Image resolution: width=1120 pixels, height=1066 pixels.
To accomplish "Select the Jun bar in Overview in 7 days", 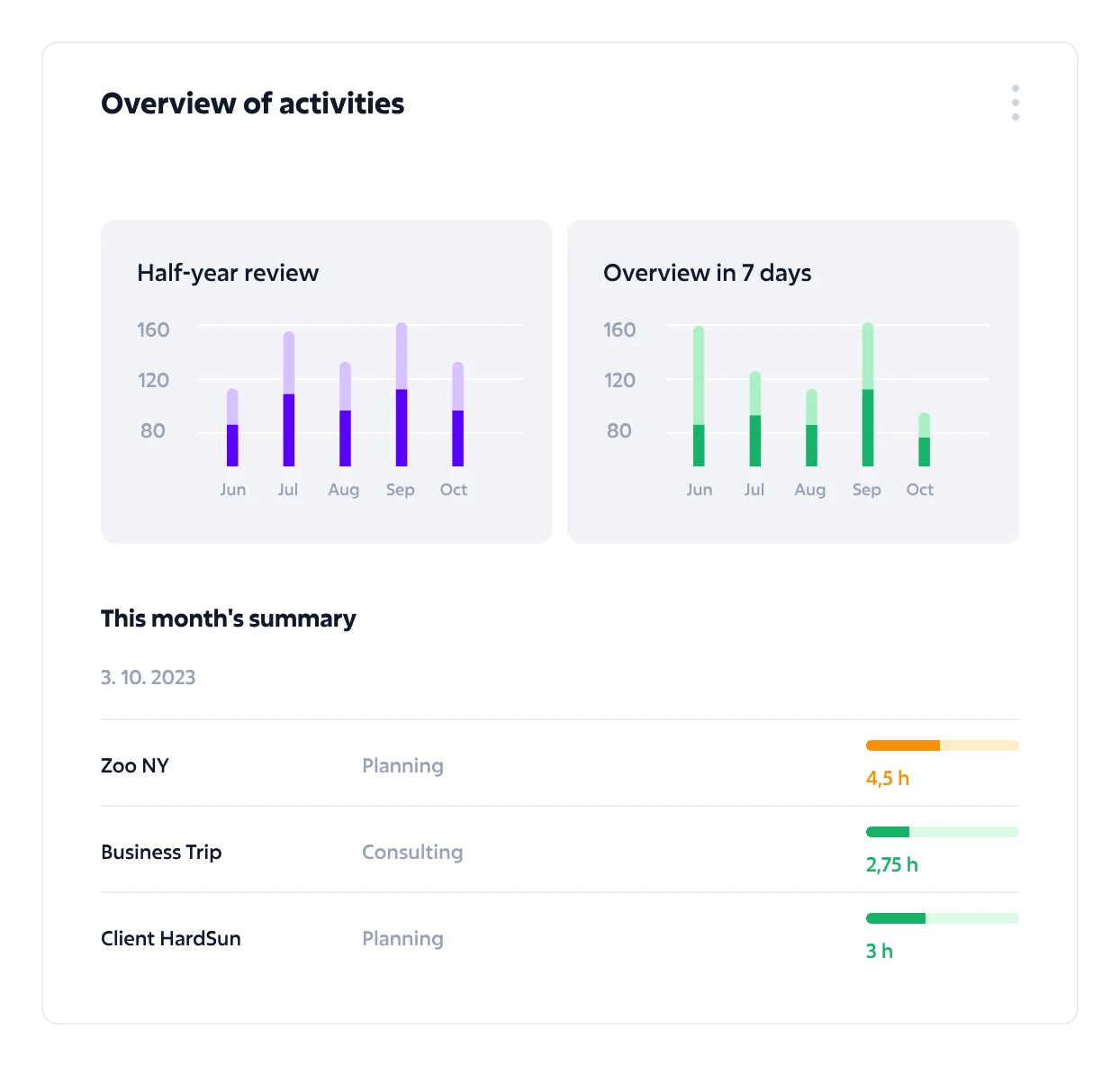I will point(699,396).
